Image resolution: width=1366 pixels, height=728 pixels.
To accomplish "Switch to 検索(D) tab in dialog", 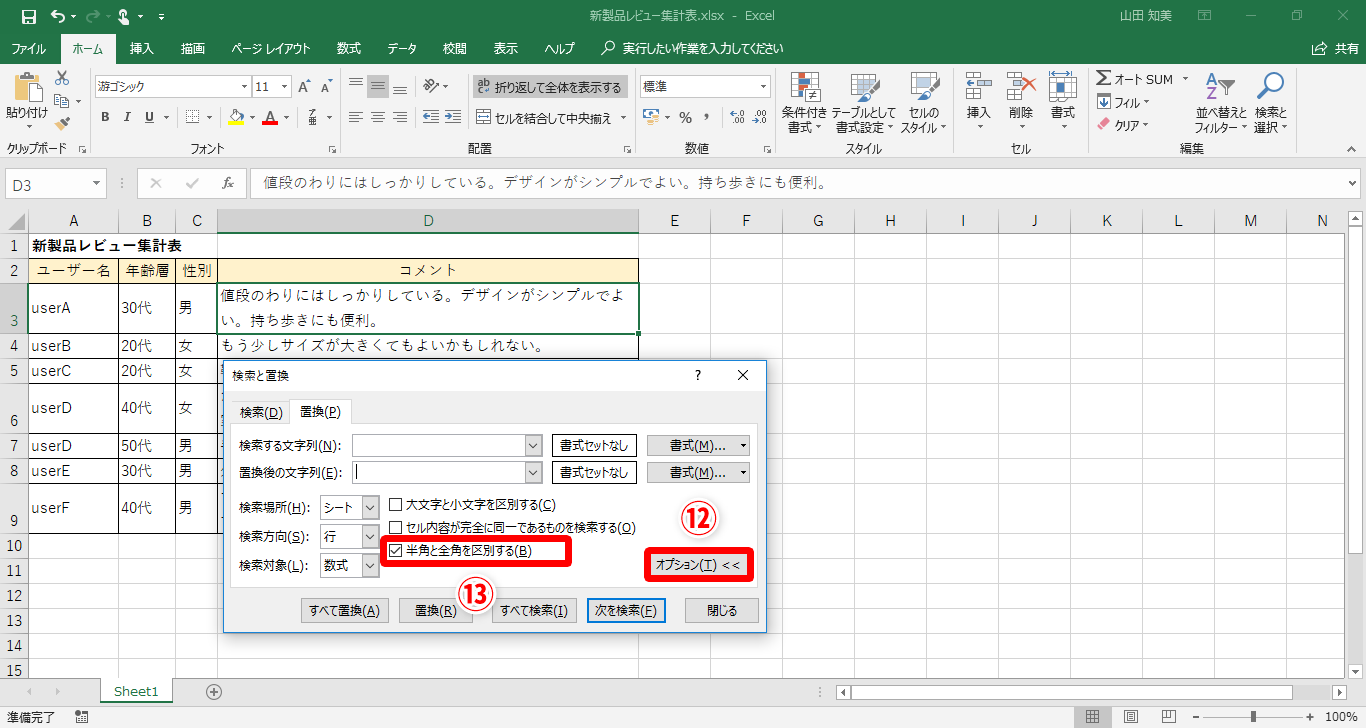I will (x=261, y=412).
